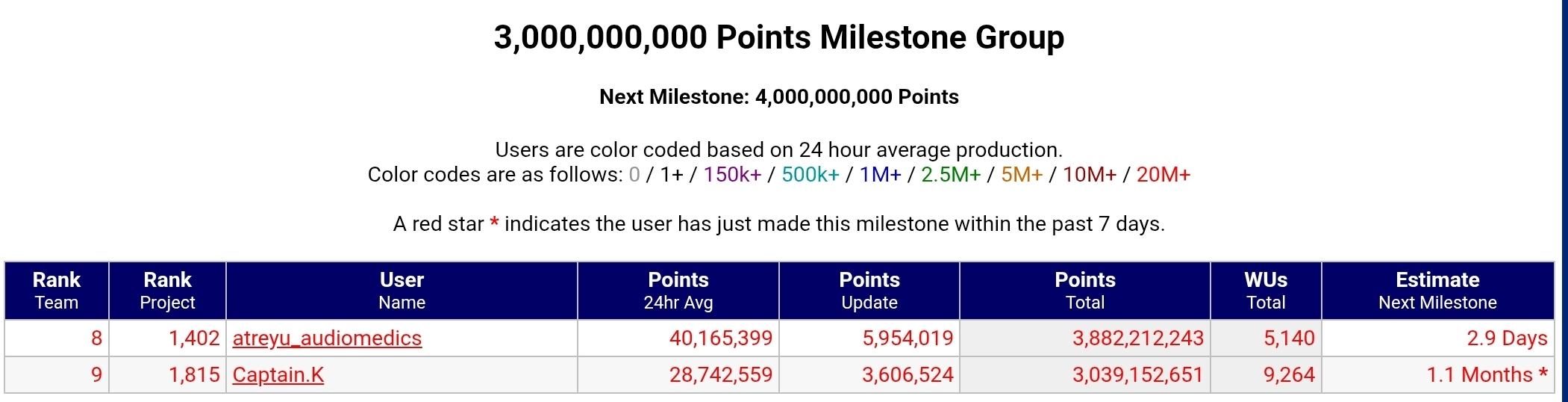Click the green 2.5M+ color code
The height and width of the screenshot is (402, 1568).
[x=950, y=175]
